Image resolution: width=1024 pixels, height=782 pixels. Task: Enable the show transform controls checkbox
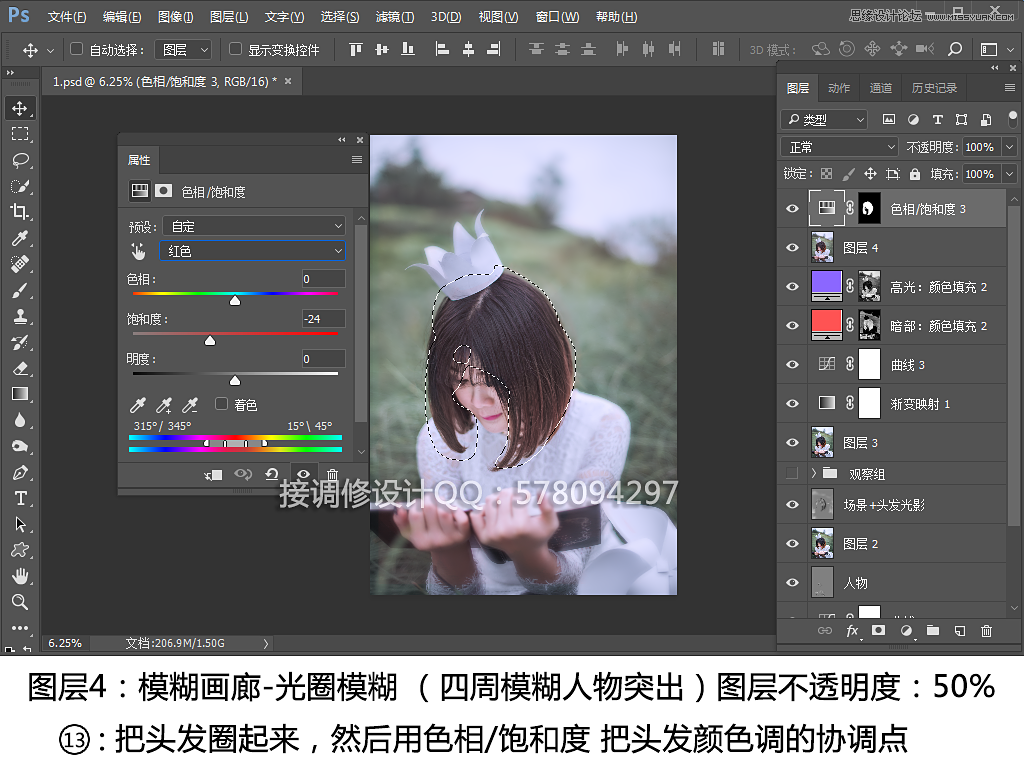coord(236,49)
